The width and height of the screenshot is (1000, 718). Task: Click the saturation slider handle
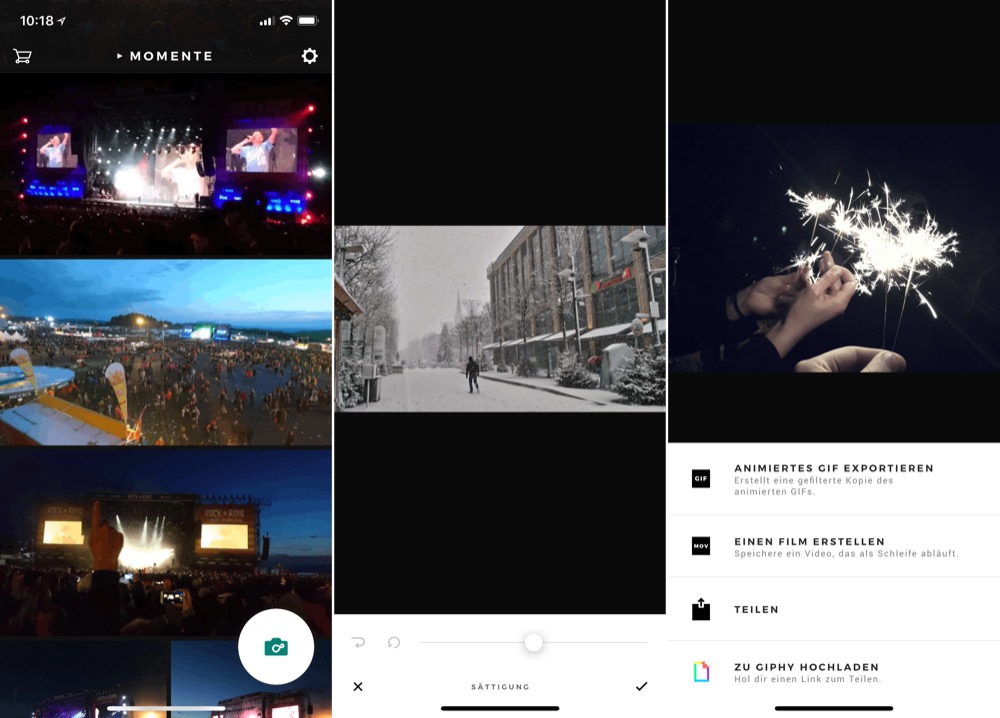tap(534, 642)
